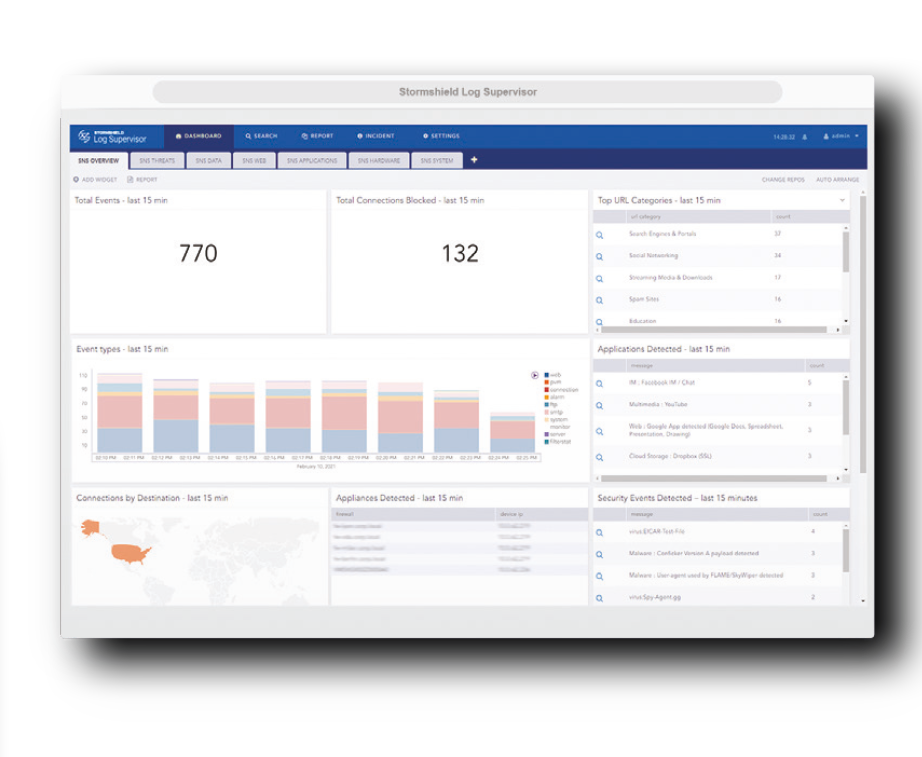Click magnifier next to Social Networking category
This screenshot has height=757, width=922.
click(x=600, y=256)
